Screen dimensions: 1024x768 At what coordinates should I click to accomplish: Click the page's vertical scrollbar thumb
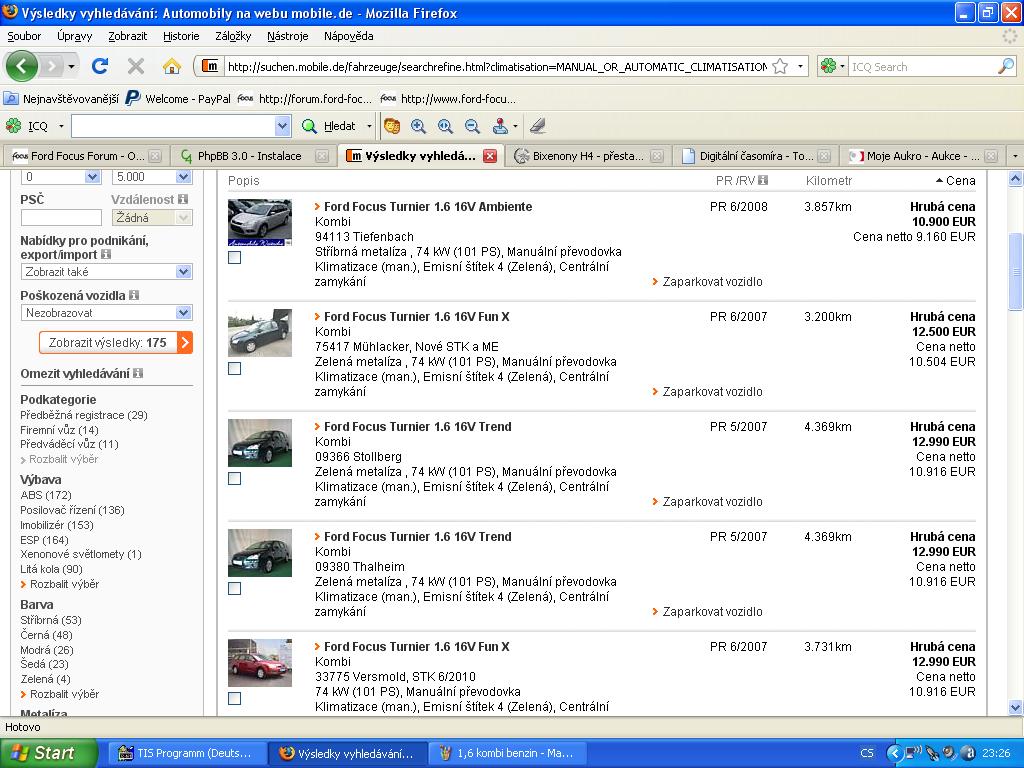click(x=1015, y=270)
